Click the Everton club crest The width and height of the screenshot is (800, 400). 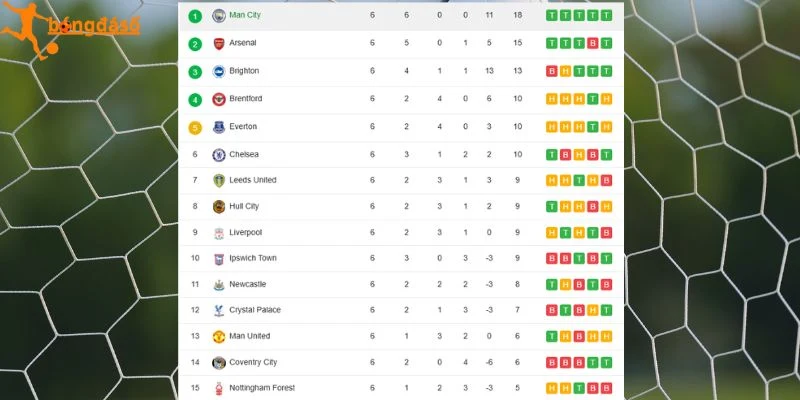click(219, 127)
